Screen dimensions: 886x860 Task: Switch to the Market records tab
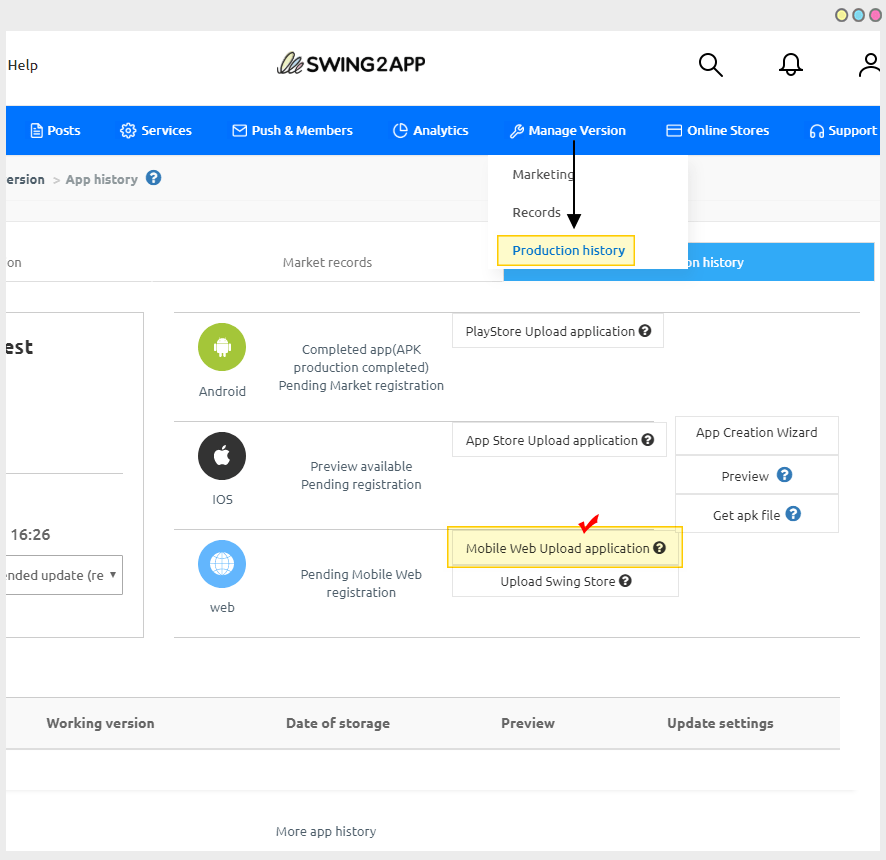coord(327,262)
